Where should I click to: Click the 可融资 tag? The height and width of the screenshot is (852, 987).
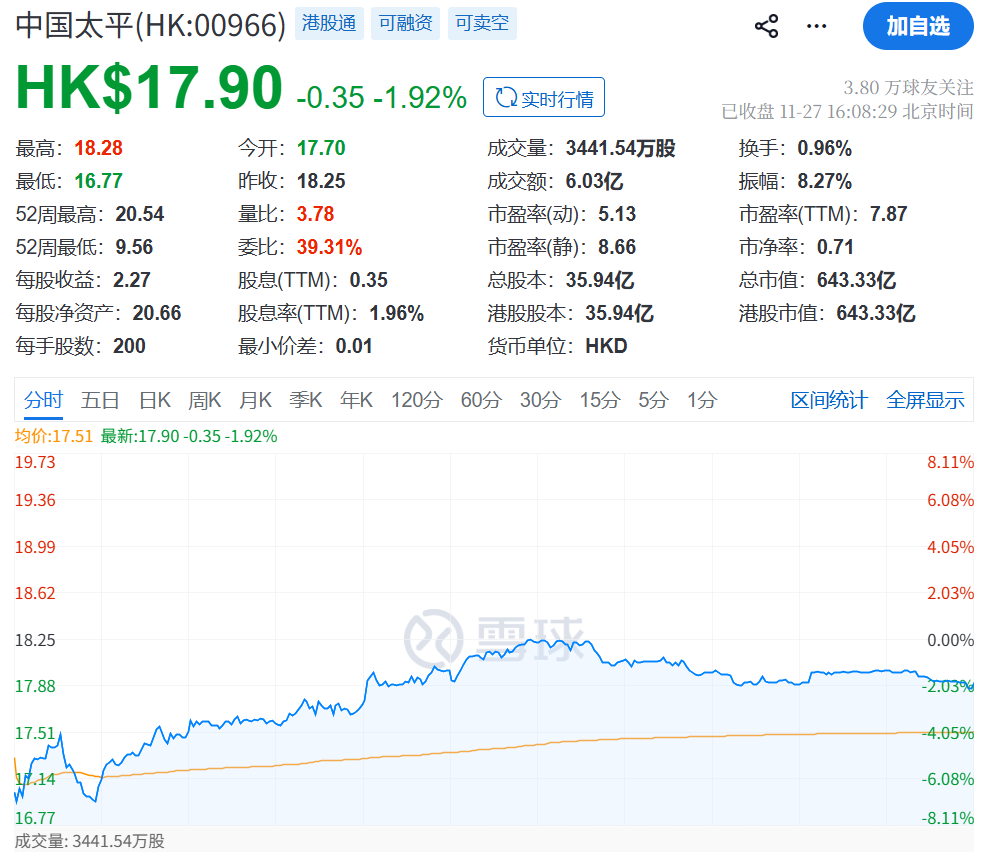pyautogui.click(x=406, y=23)
